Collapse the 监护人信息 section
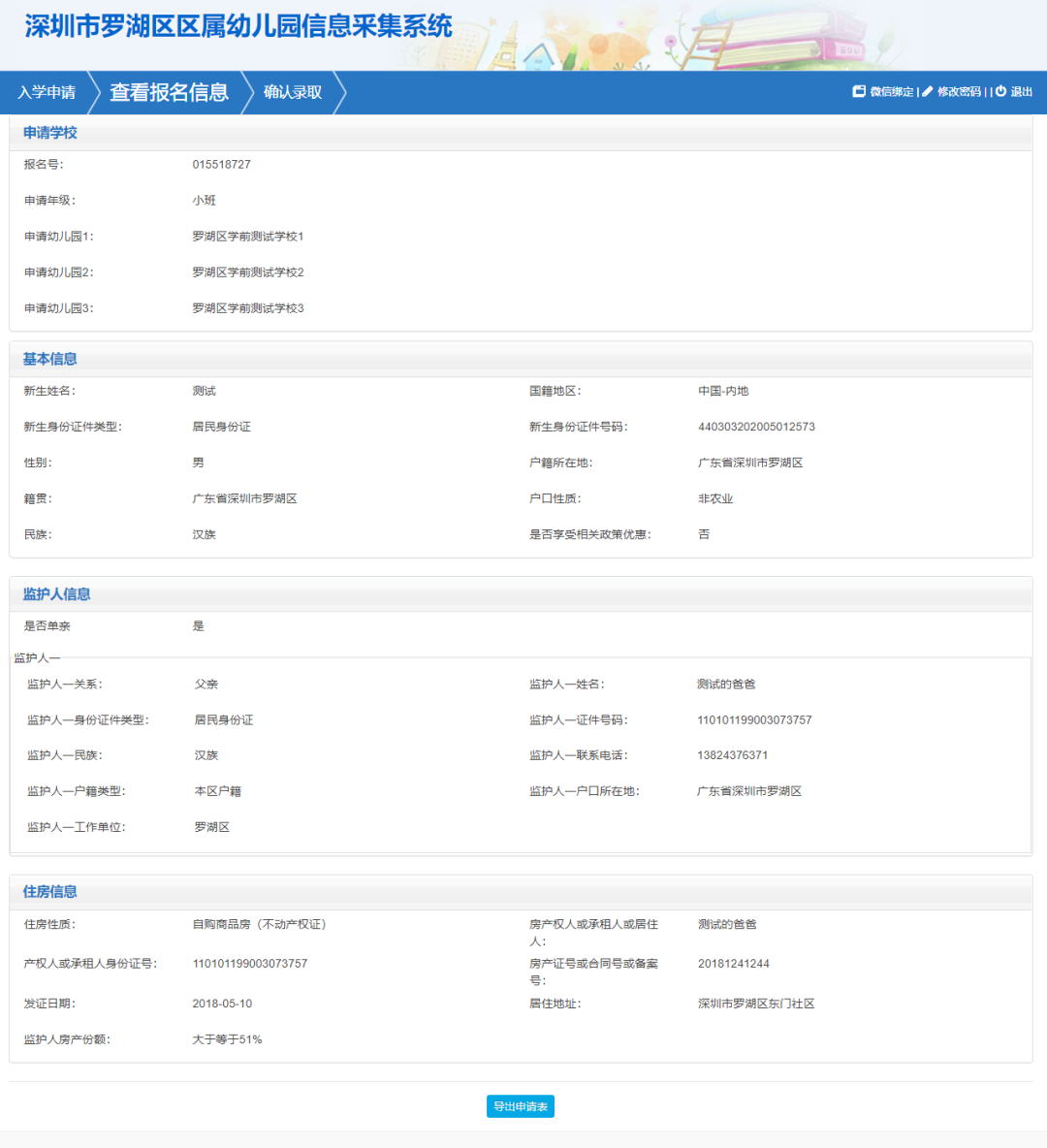 (54, 593)
